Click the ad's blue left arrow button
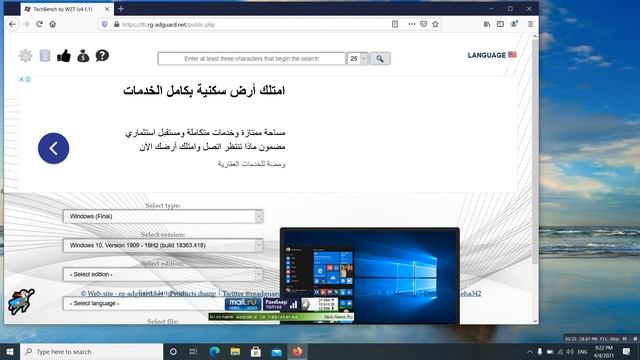The width and height of the screenshot is (640, 360). pyautogui.click(x=53, y=148)
